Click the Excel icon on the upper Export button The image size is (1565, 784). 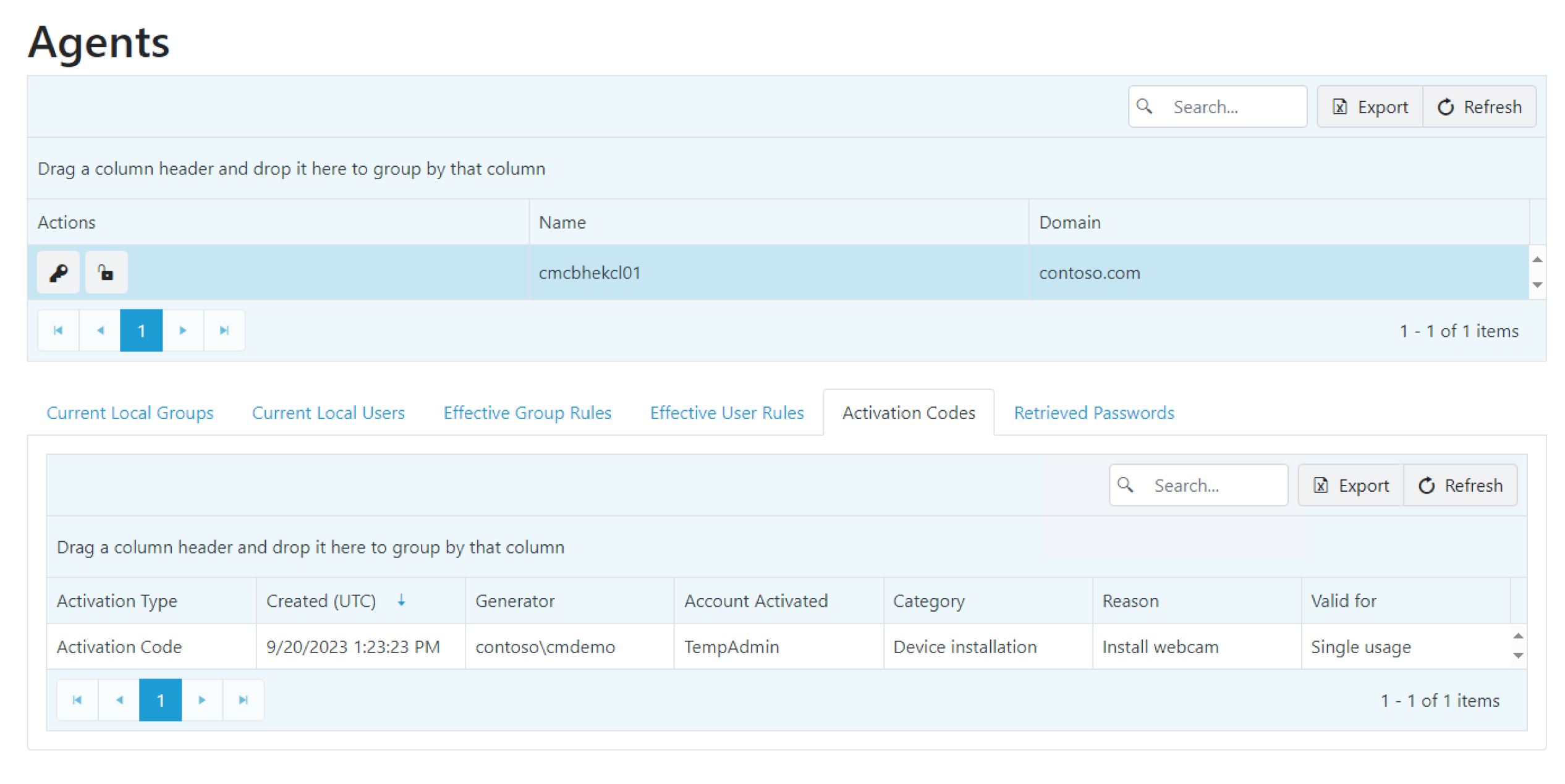coord(1340,106)
